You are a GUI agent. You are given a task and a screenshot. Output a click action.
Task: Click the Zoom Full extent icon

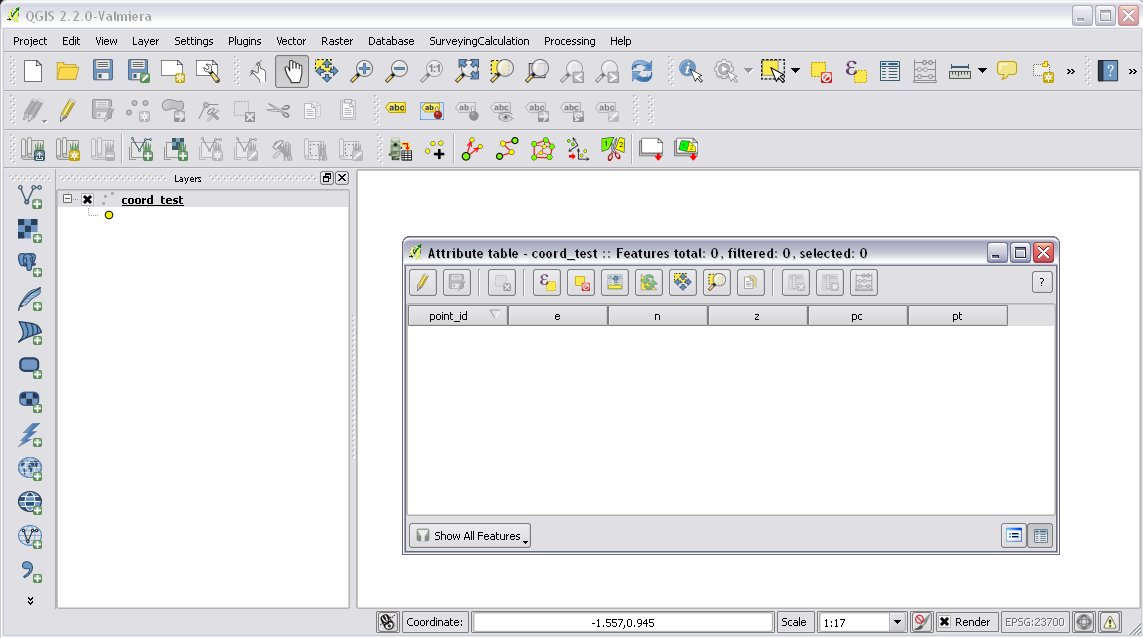pyautogui.click(x=467, y=71)
